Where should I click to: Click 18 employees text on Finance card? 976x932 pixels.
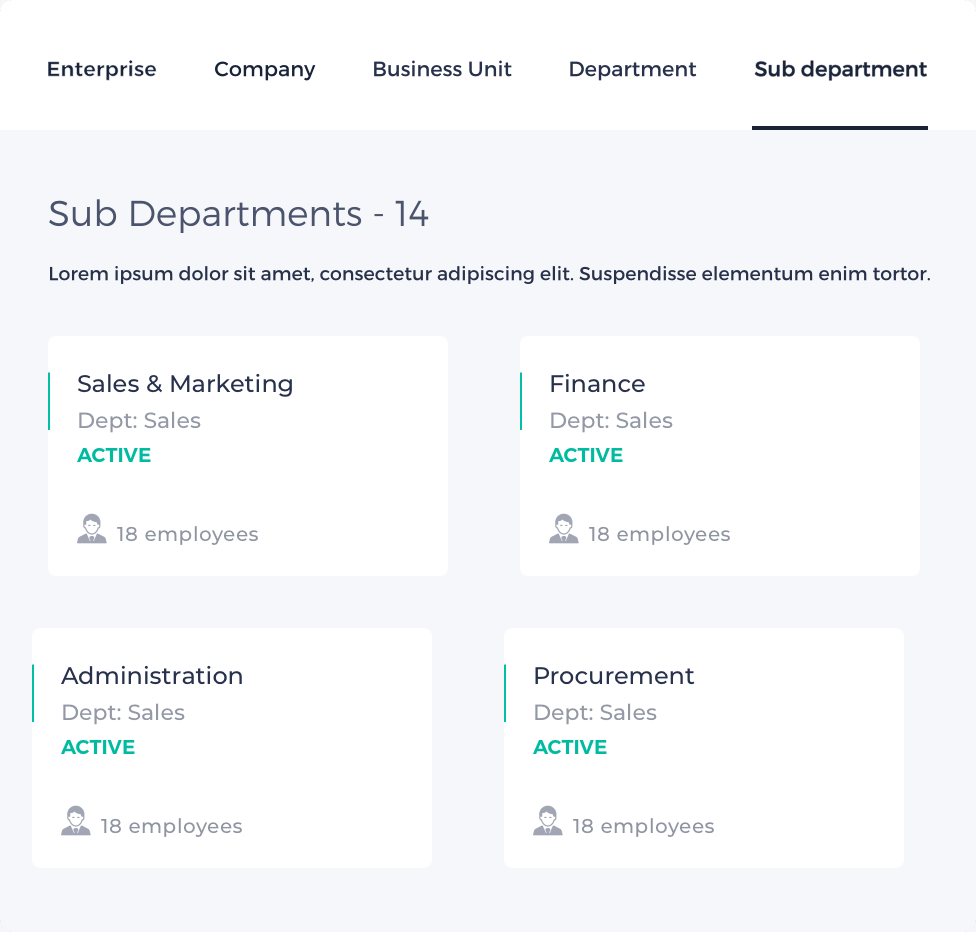[x=659, y=534]
